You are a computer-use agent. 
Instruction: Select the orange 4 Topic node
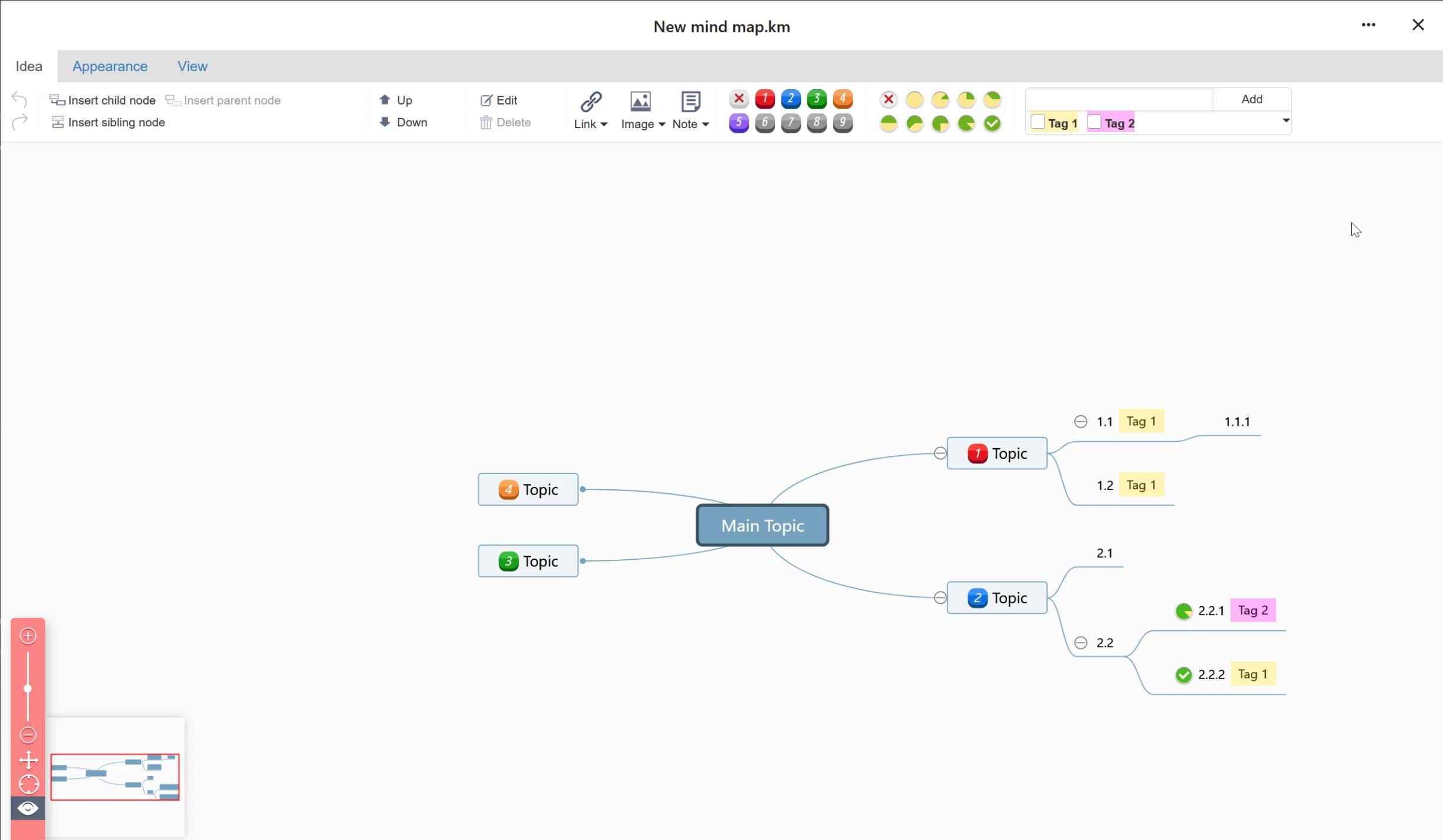pos(528,489)
